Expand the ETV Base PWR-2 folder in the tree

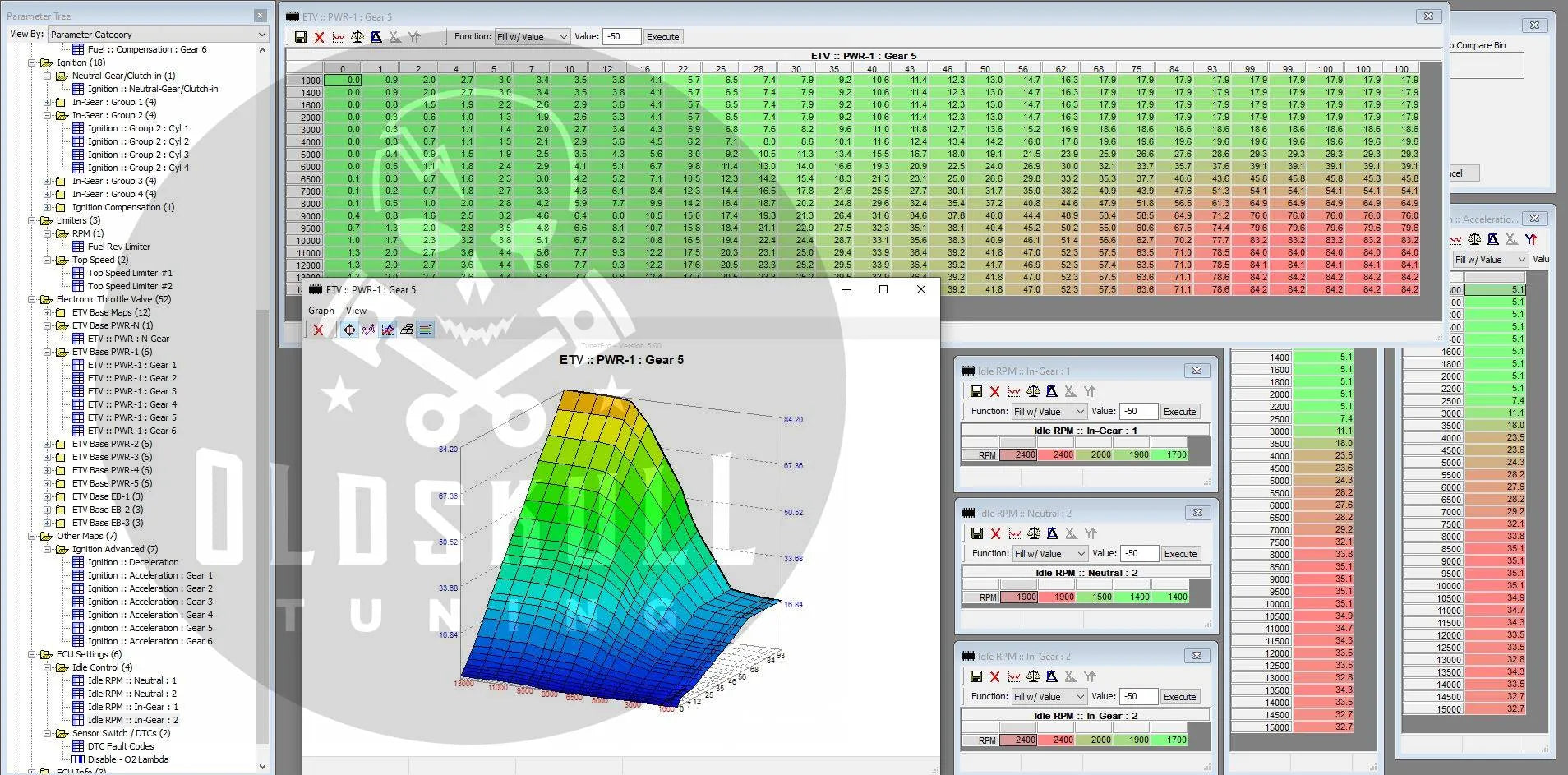point(48,444)
